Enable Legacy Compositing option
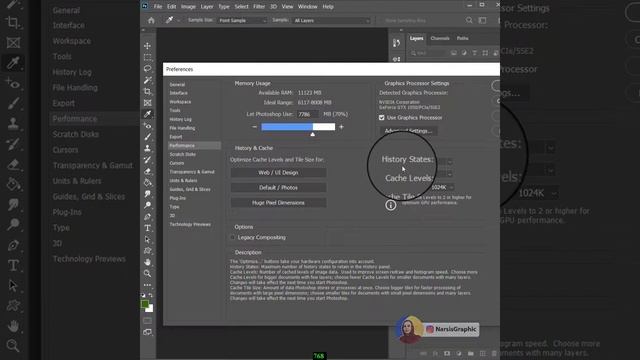This screenshot has height=360, width=640. click(233, 237)
